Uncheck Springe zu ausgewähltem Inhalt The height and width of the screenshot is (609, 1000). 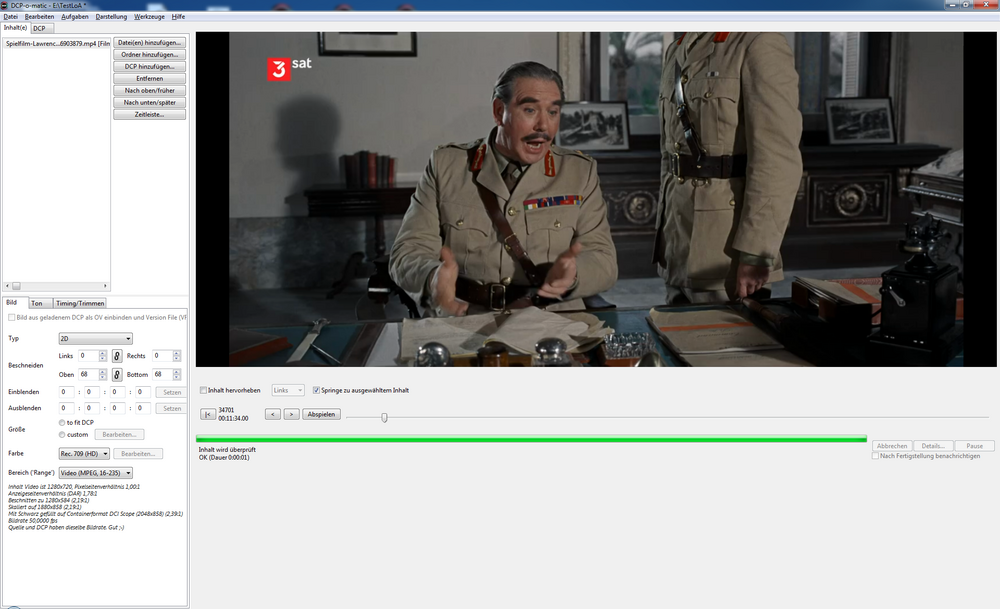click(317, 390)
